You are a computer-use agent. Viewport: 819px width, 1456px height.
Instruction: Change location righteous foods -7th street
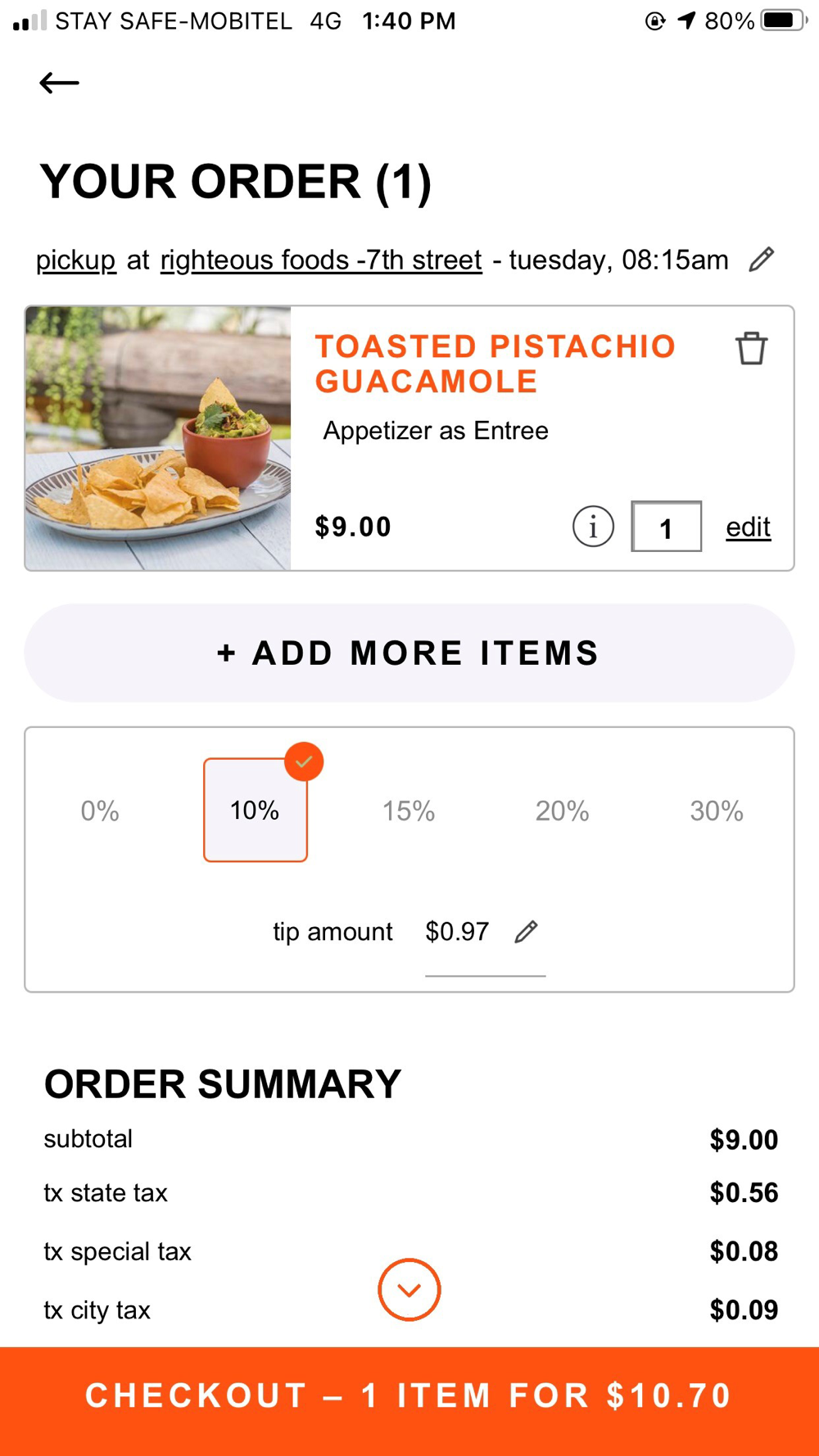point(321,260)
